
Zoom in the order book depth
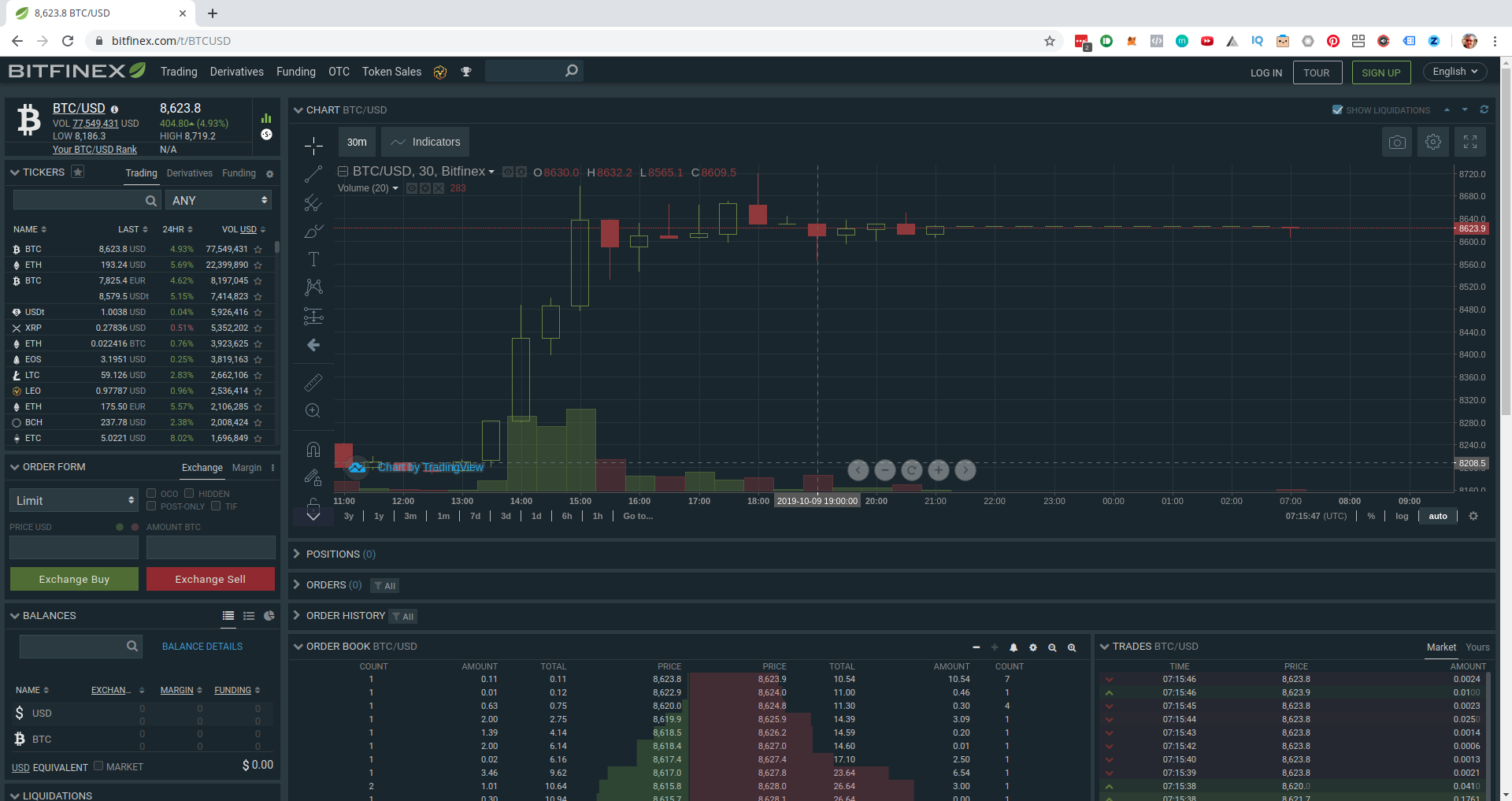[1072, 647]
